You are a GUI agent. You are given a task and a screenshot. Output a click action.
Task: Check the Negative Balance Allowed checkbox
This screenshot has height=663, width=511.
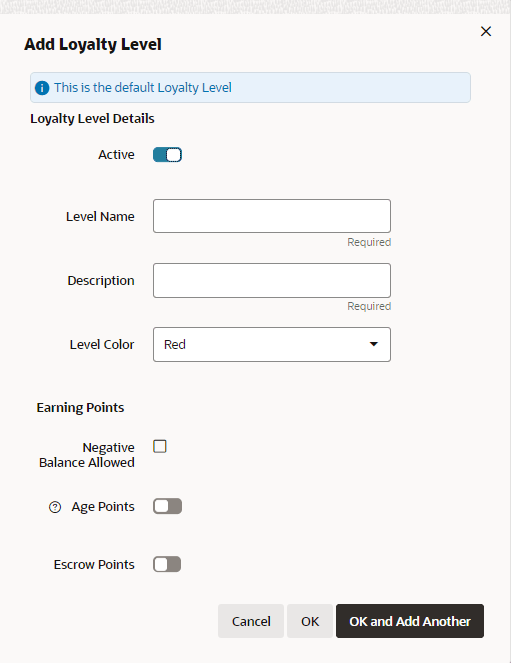[x=160, y=446]
